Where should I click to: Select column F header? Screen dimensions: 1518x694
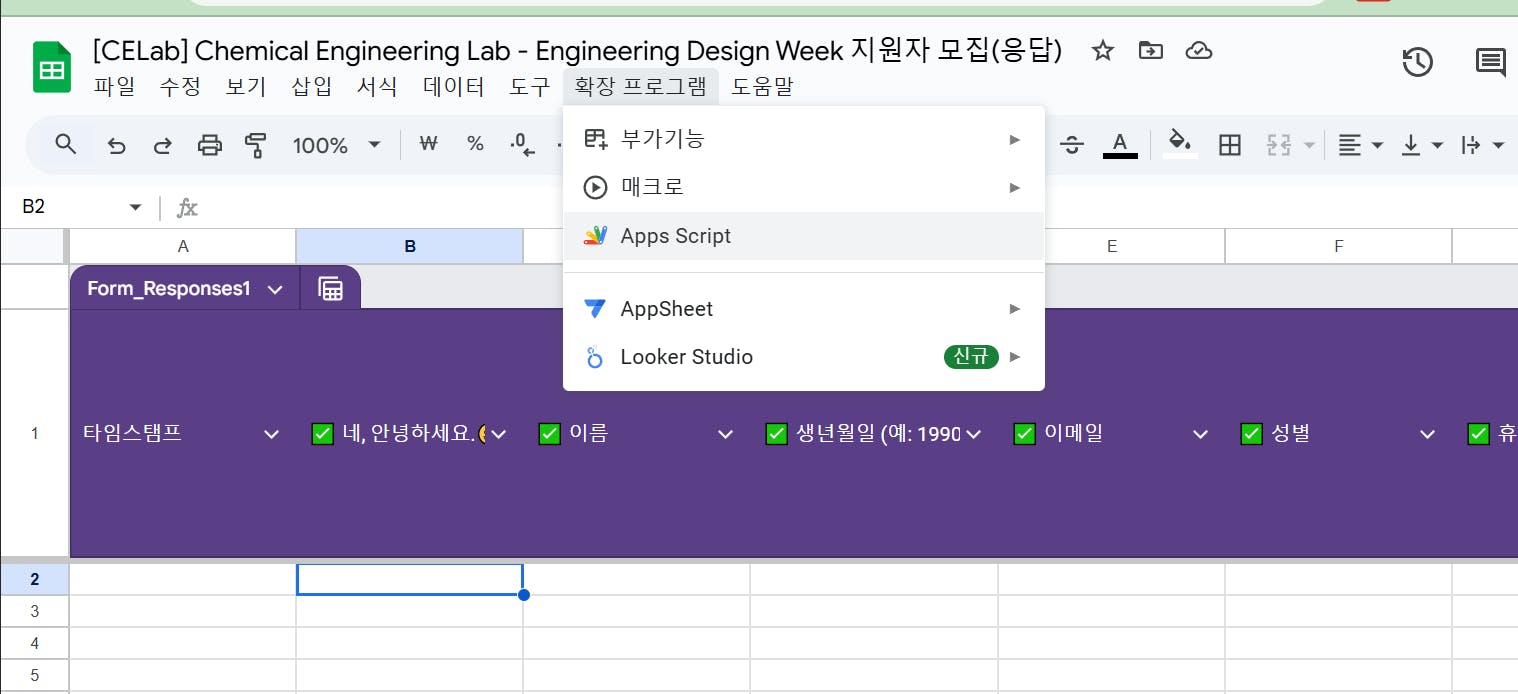1339,246
